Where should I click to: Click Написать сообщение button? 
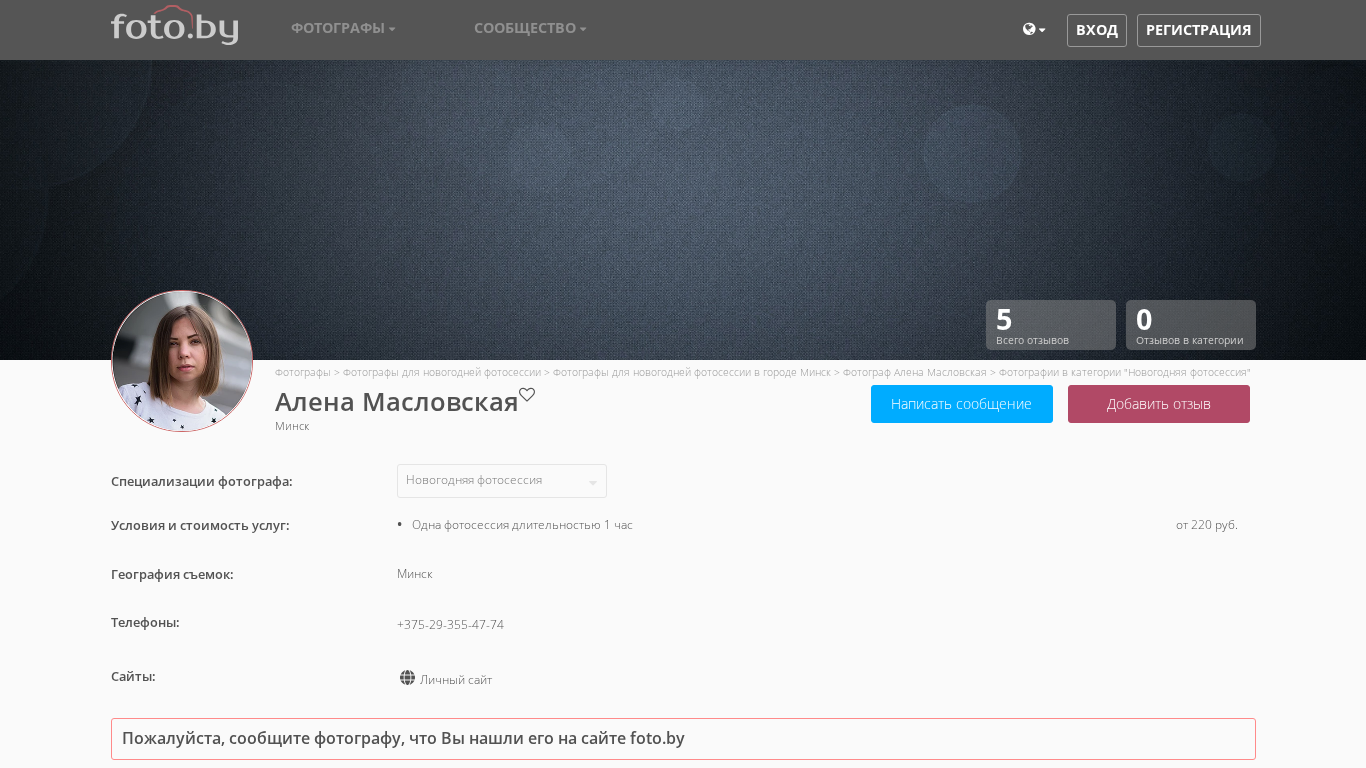point(962,404)
